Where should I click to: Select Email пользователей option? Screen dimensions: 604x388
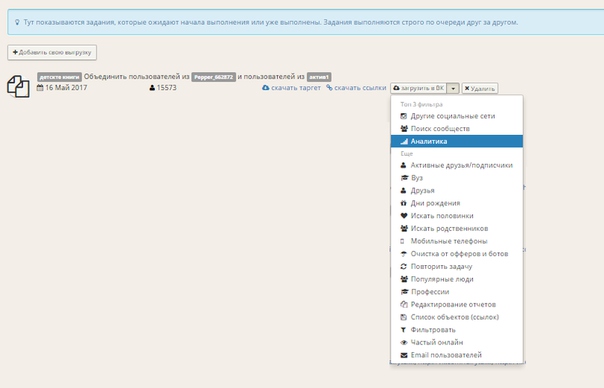click(457, 355)
